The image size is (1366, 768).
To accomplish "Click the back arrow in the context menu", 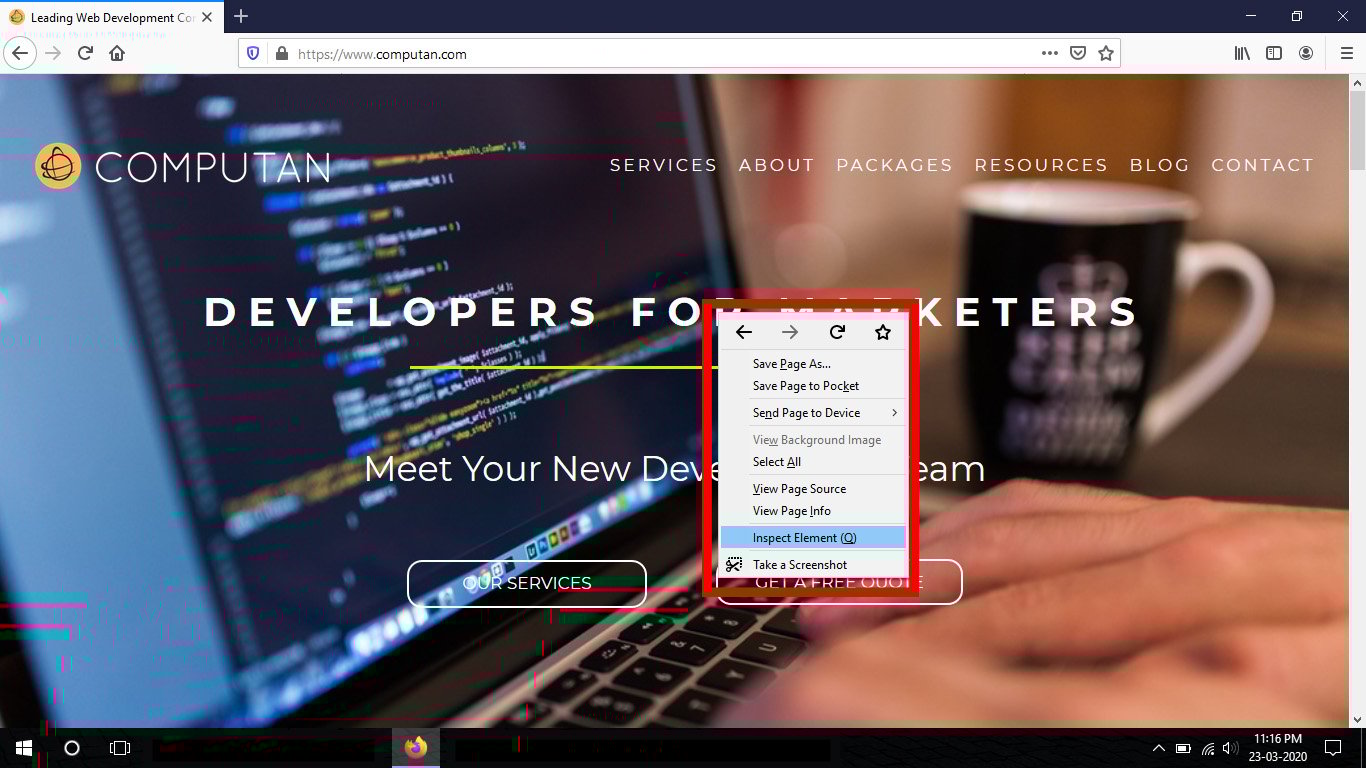I will (743, 331).
